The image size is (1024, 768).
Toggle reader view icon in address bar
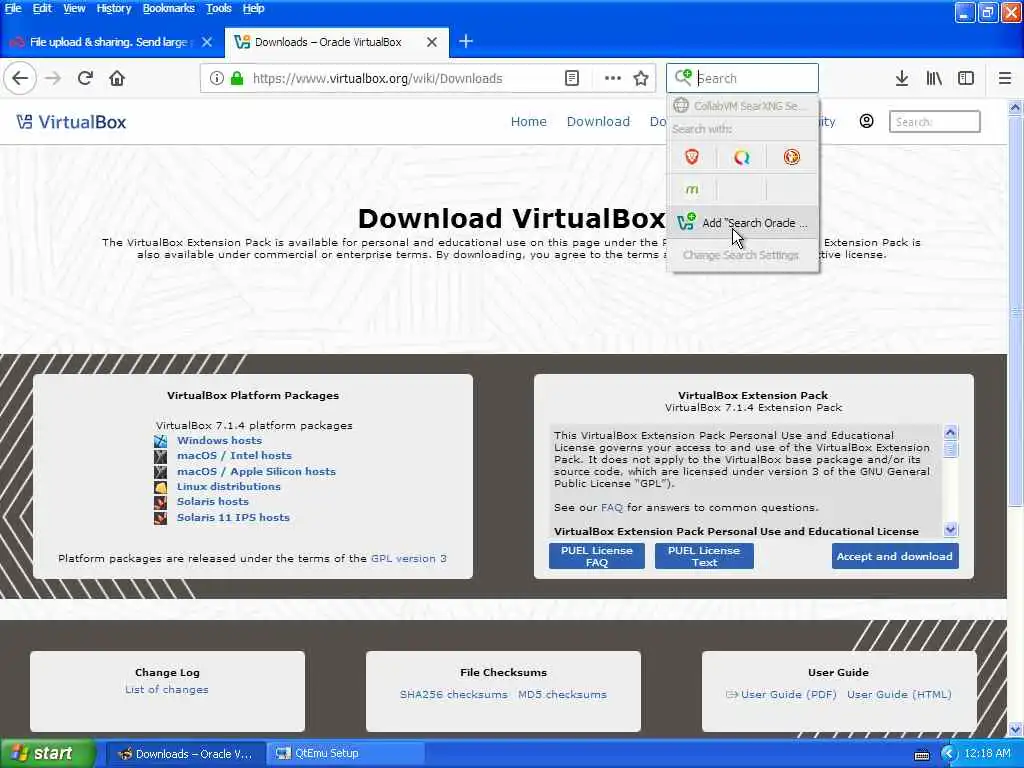[571, 78]
